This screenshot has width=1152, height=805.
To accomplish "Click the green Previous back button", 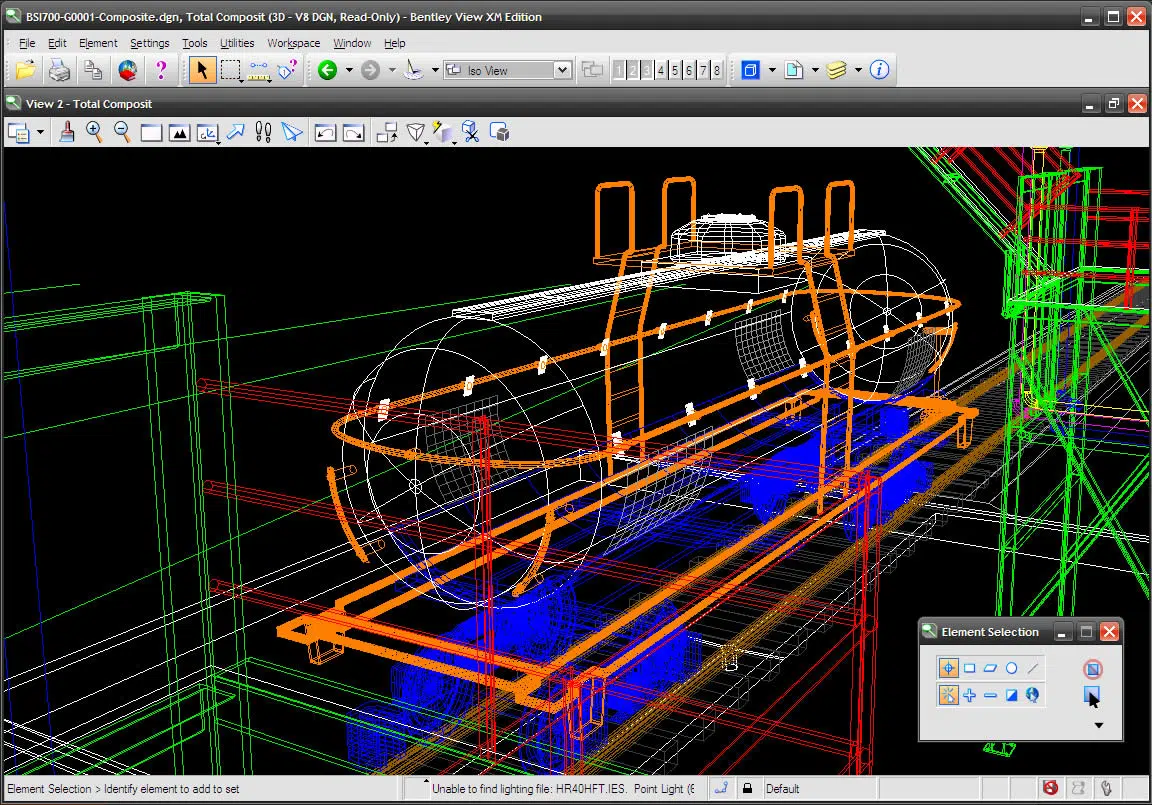I will 327,70.
